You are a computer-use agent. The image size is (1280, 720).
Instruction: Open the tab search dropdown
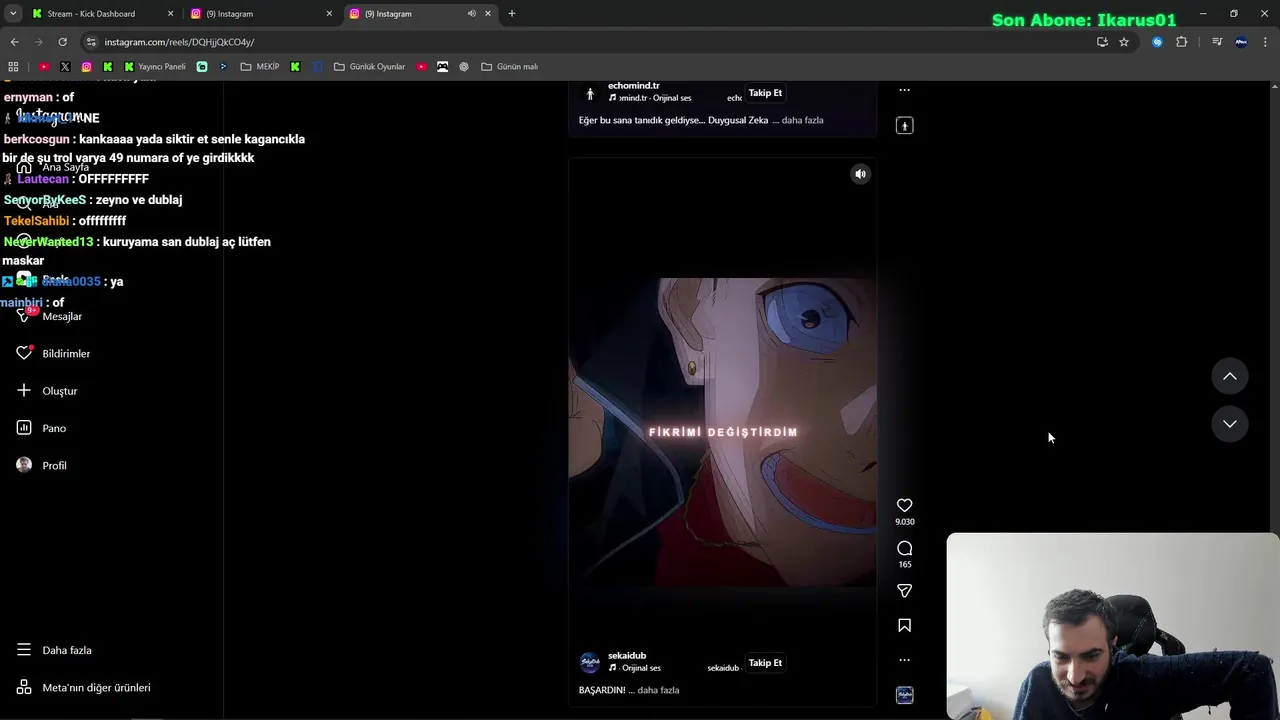coord(13,14)
